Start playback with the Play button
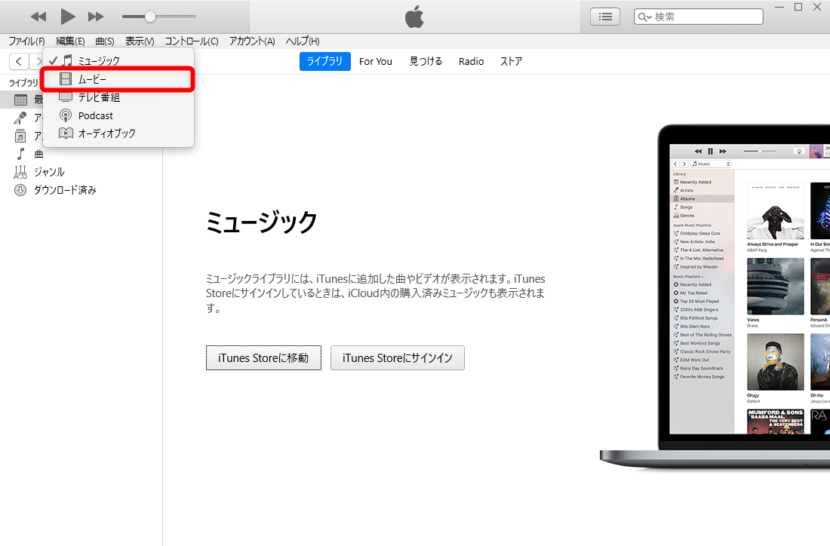Viewport: 830px width, 546px height. (x=68, y=16)
